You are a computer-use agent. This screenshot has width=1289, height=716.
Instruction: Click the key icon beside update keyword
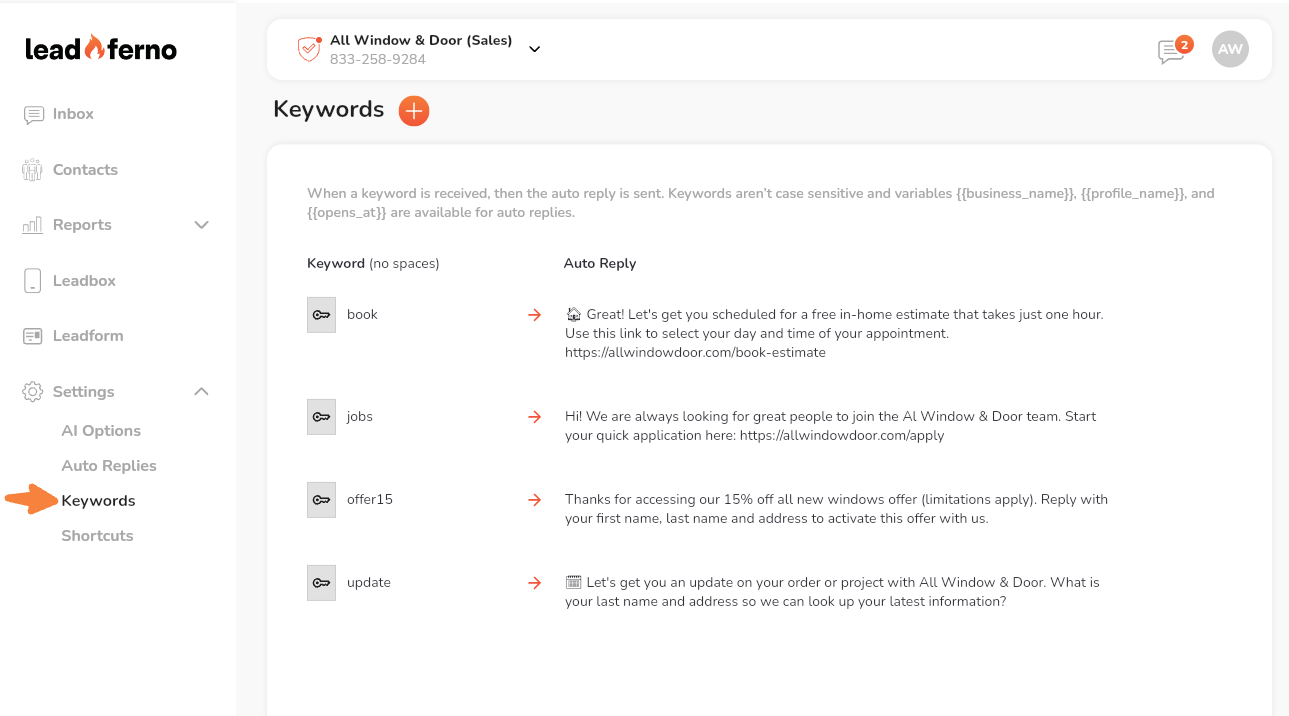coord(321,583)
